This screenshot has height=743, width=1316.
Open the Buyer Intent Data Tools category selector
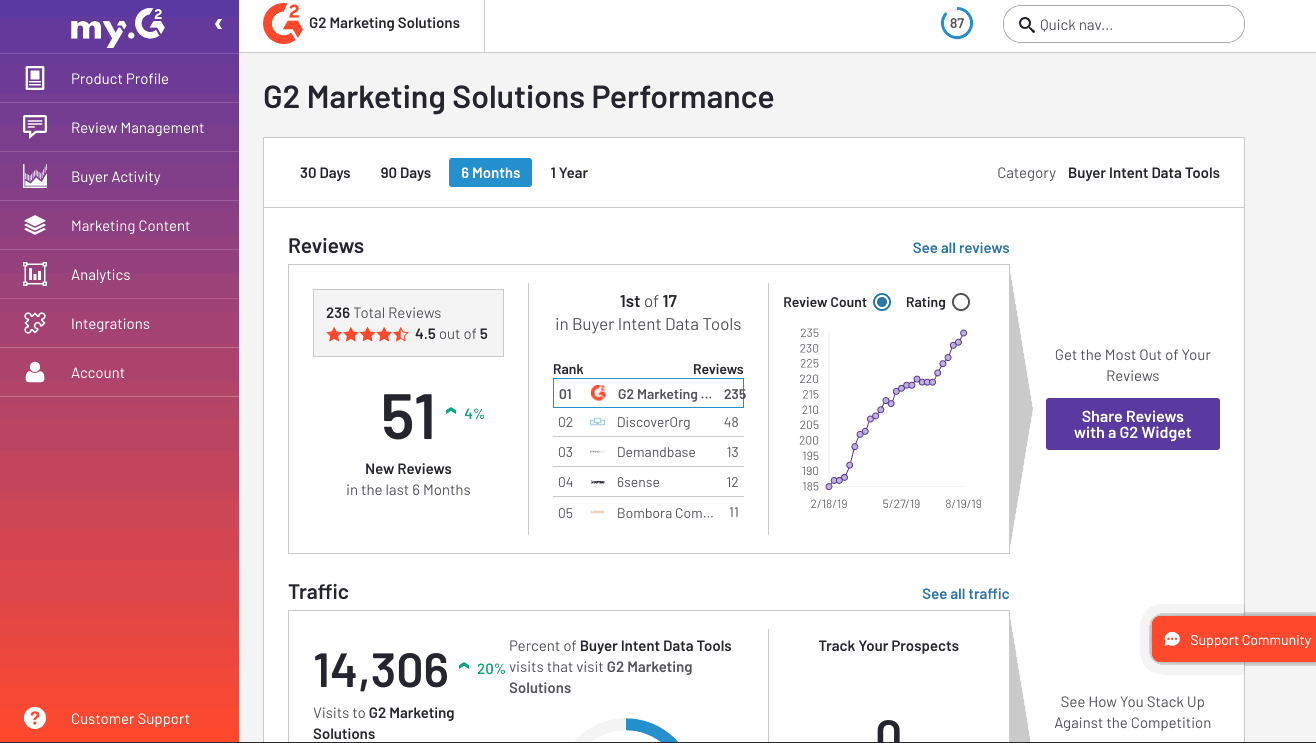click(1144, 173)
